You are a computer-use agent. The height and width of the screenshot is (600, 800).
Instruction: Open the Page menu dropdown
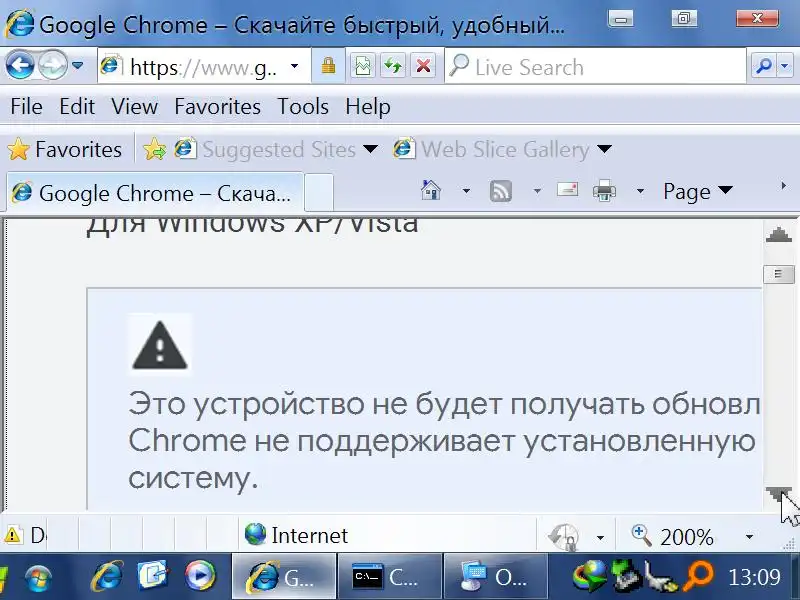pos(698,192)
